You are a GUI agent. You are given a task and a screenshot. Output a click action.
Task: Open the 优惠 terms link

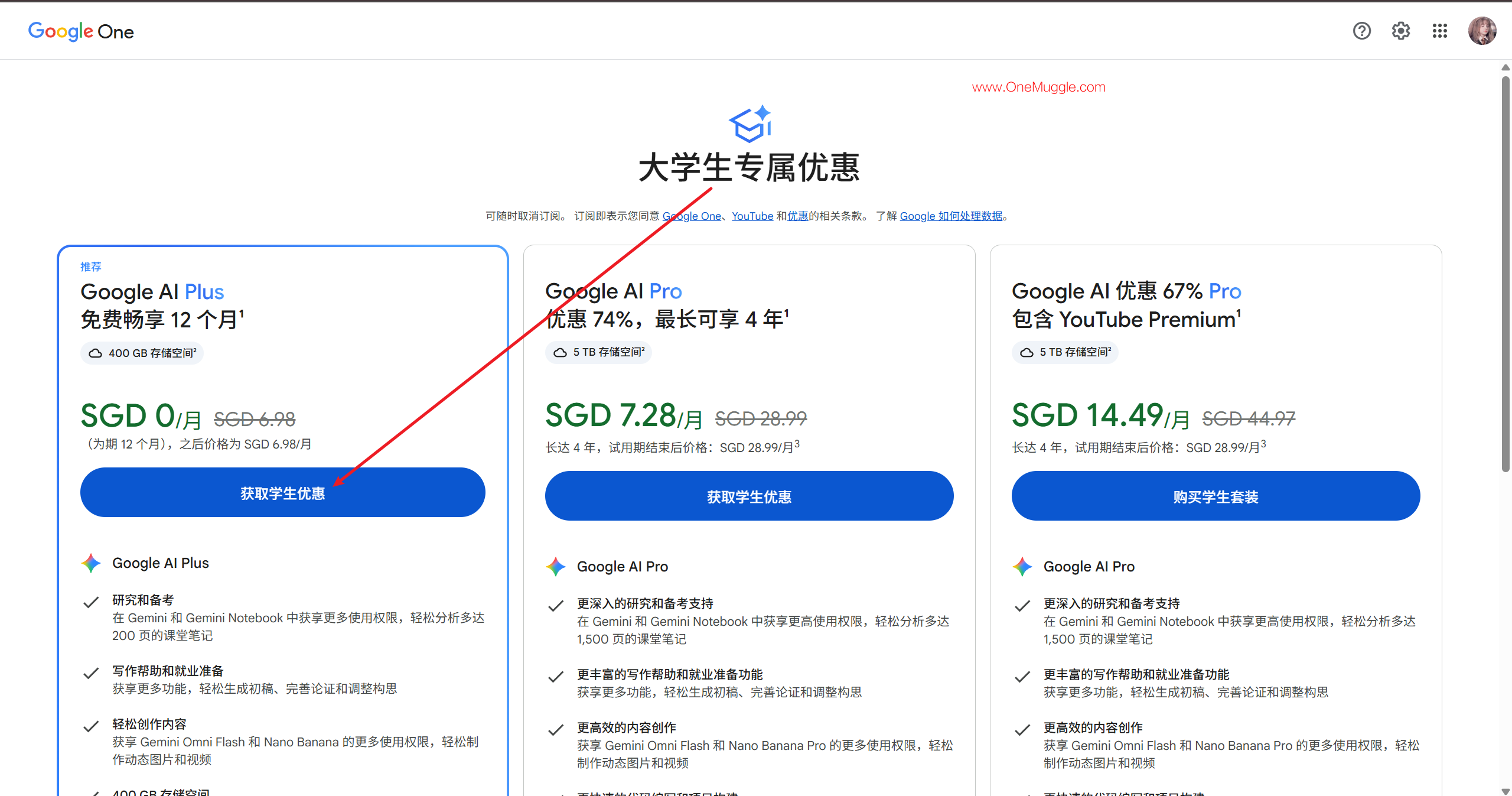coord(798,216)
